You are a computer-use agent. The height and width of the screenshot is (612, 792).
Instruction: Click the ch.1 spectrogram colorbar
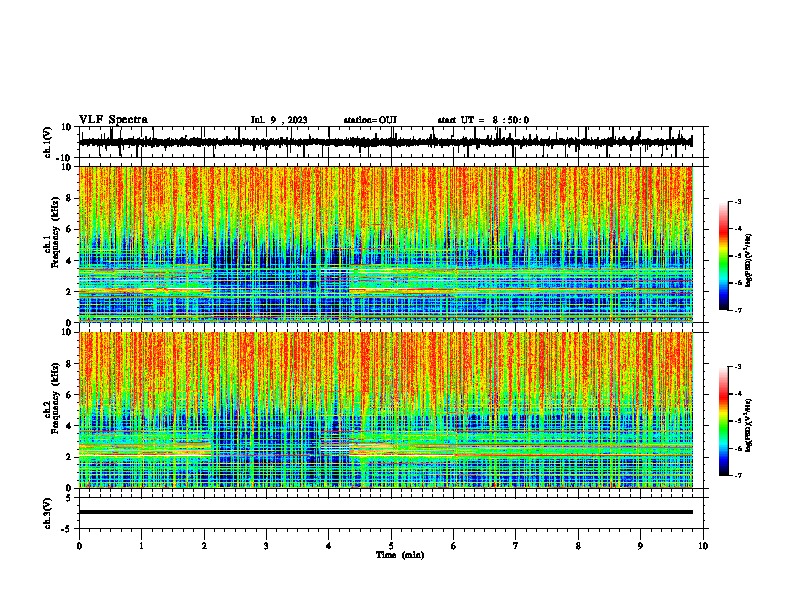point(723,256)
